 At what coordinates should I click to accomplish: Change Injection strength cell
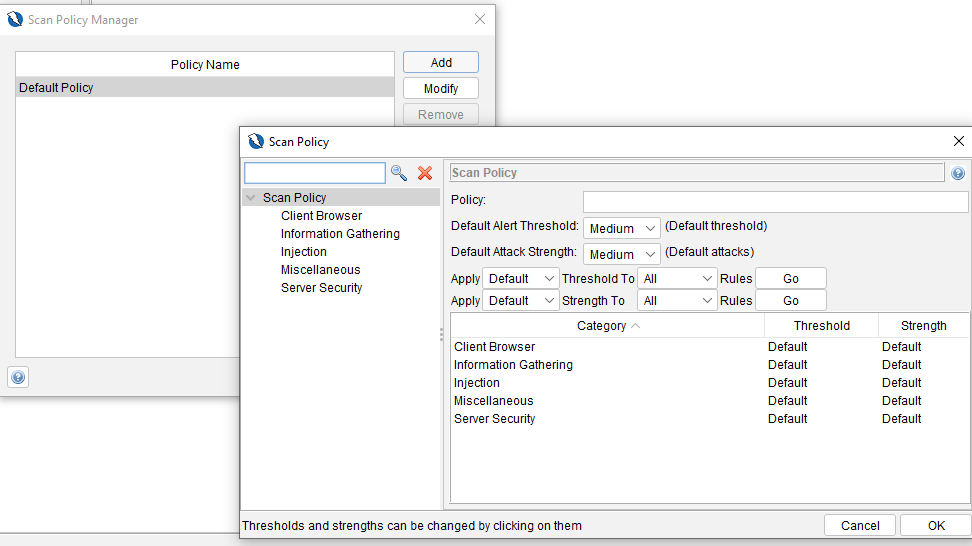point(924,382)
